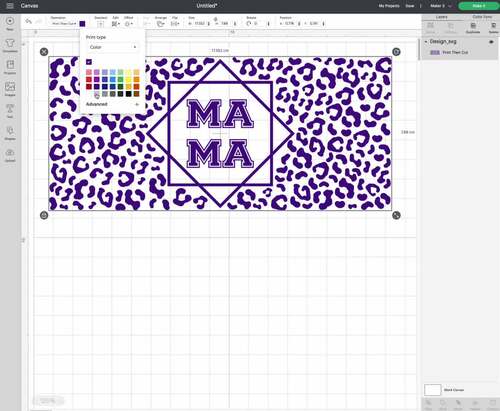Click the Make It button

coord(479,6)
